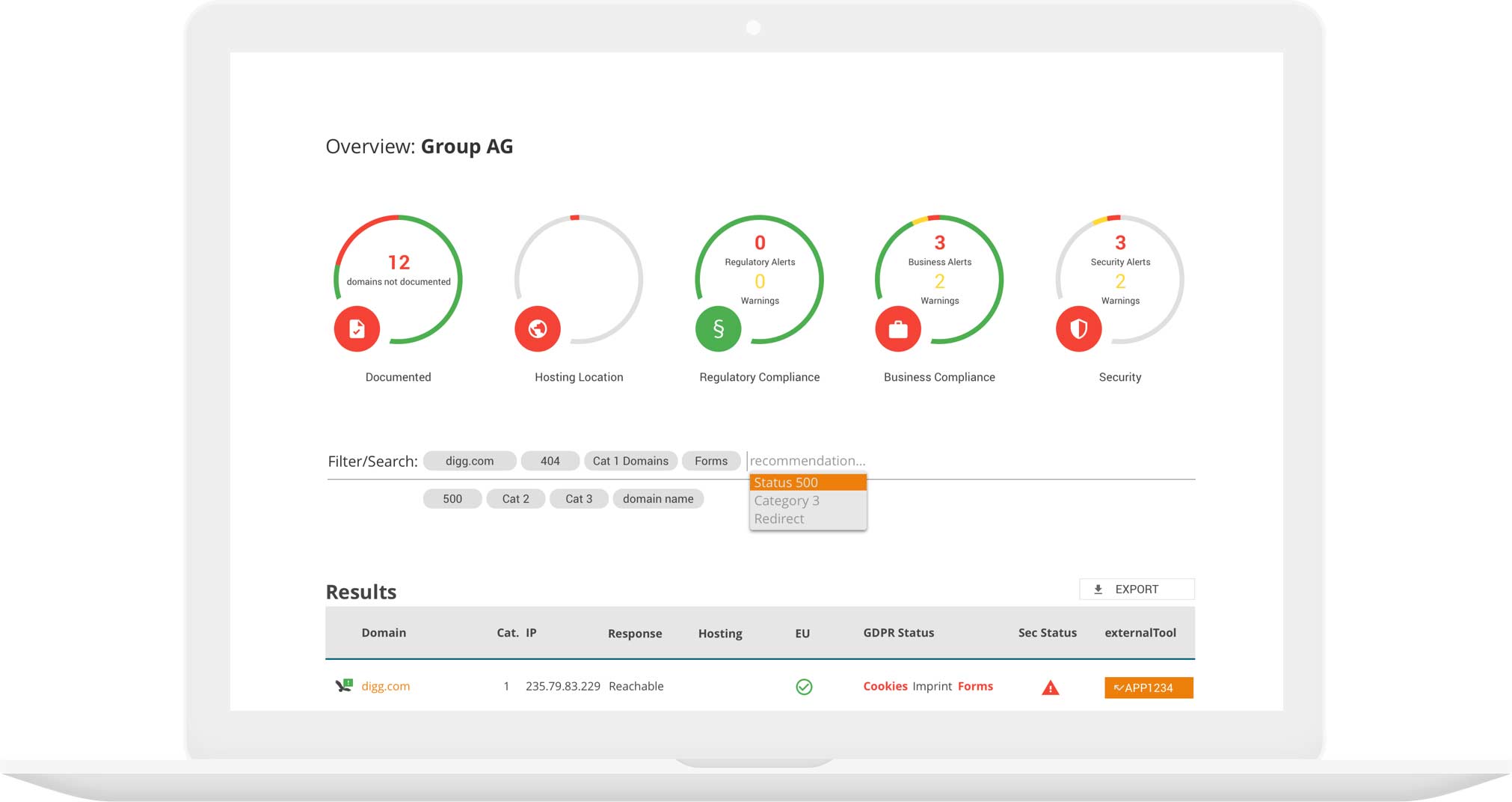This screenshot has height=802, width=1512.
Task: Sort by the GDPR Status column header
Action: coord(898,633)
